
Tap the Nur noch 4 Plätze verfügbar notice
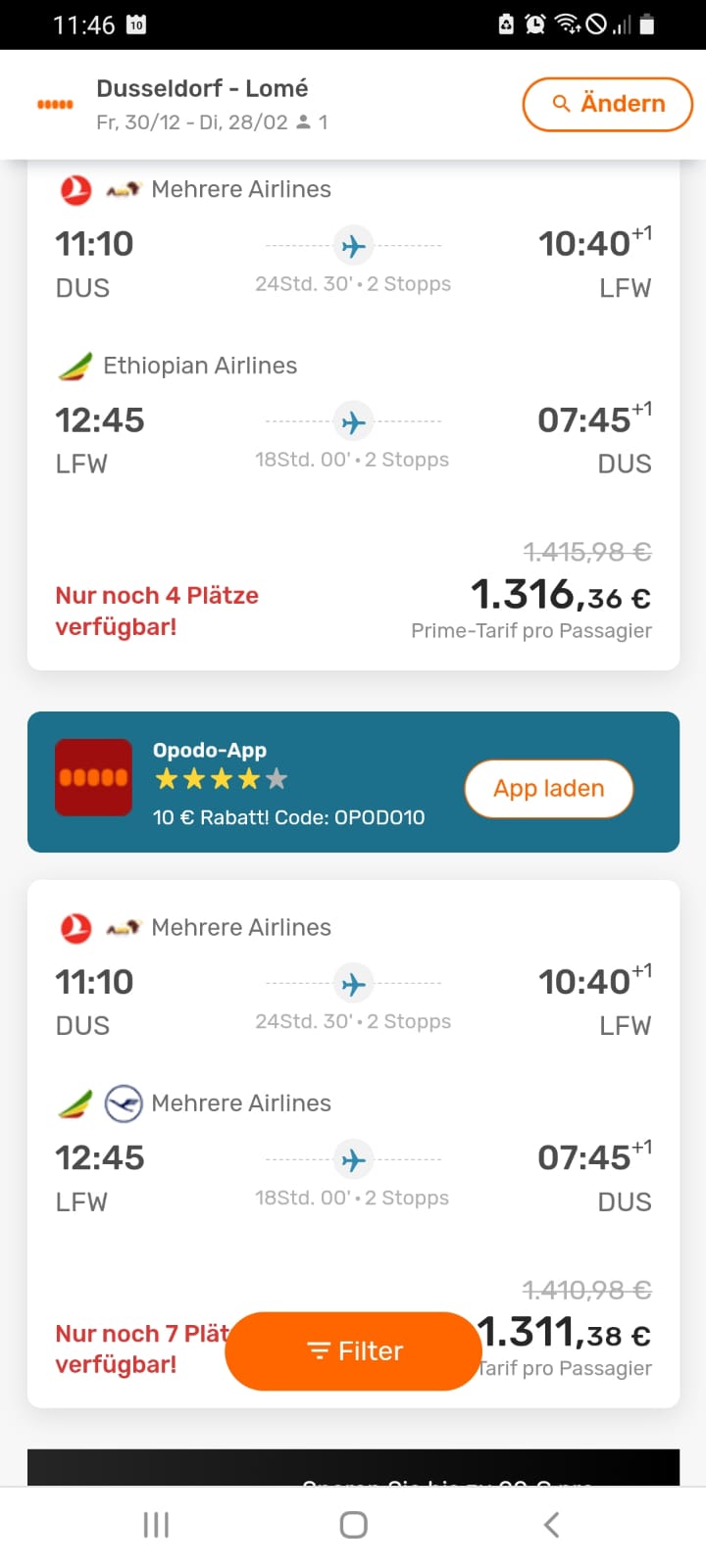click(157, 611)
